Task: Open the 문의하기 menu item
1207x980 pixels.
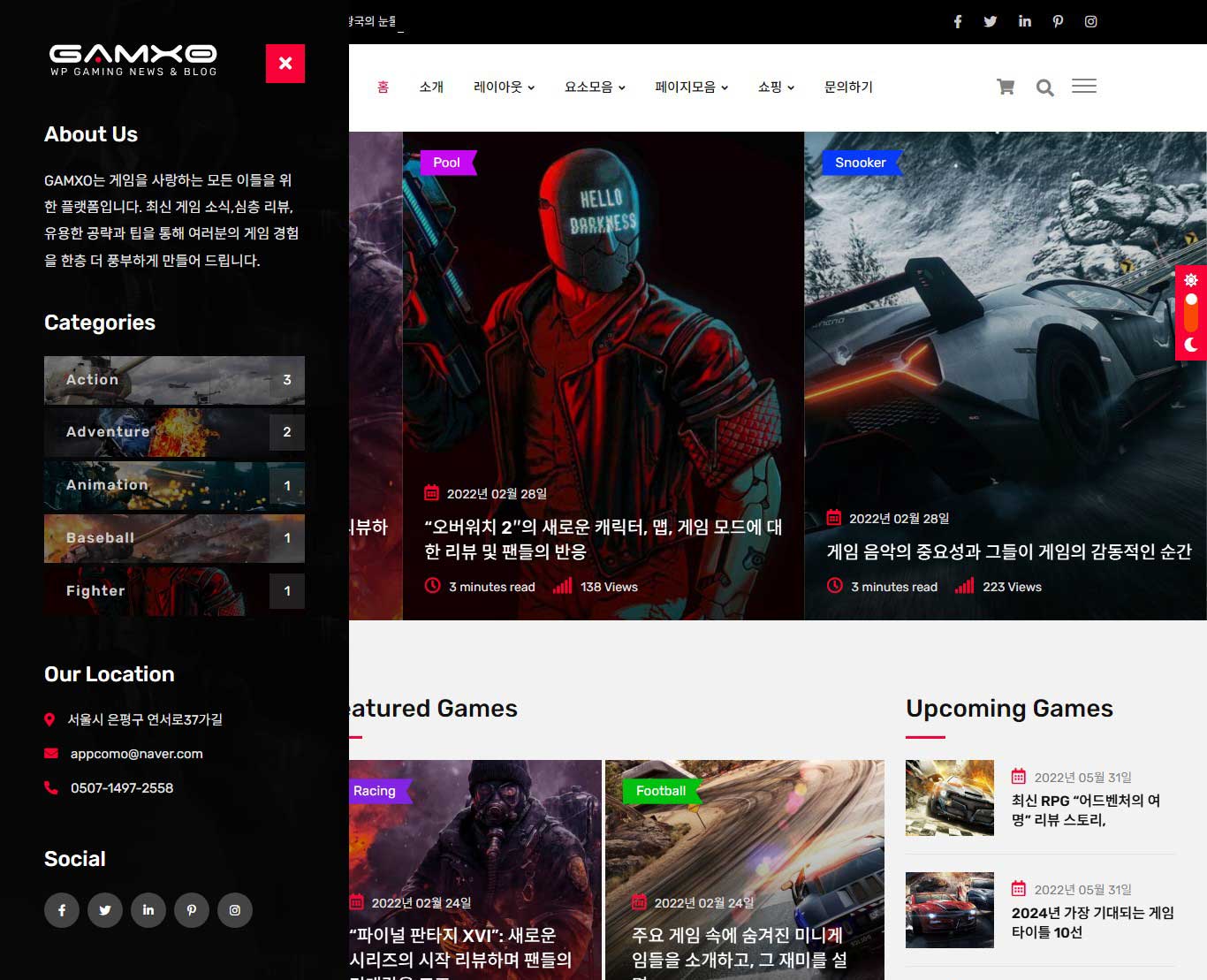Action: (x=848, y=87)
